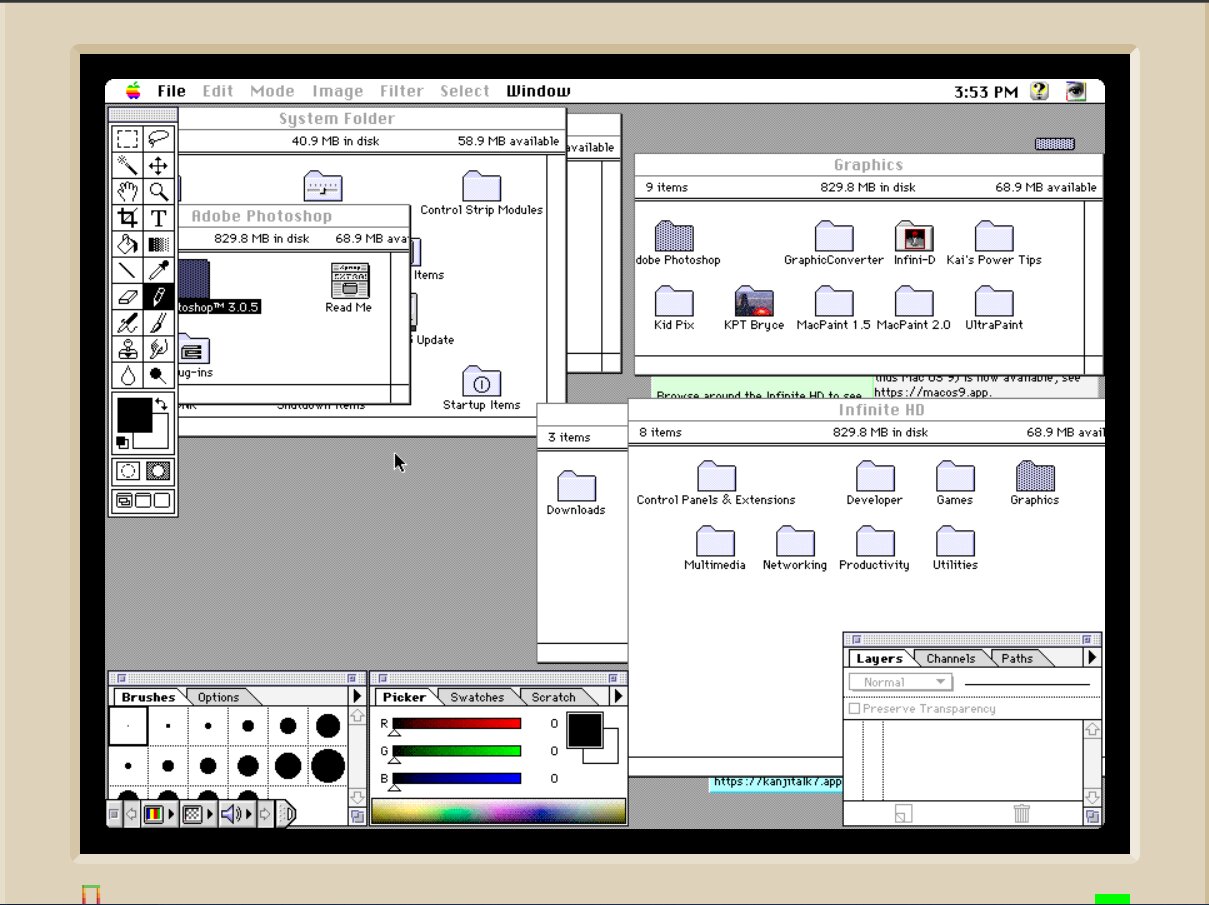Click the toolbox foreground color swatch
This screenshot has width=1209, height=905.
133,414
